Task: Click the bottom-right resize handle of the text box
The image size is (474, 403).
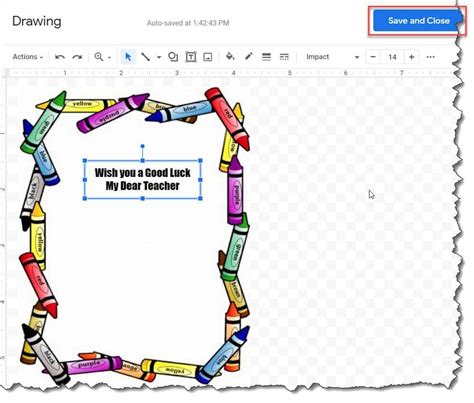Action: (x=200, y=198)
